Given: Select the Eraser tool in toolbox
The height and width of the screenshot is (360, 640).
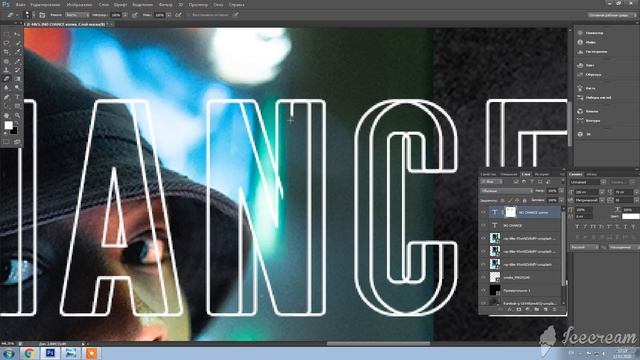Looking at the screenshot, I should (6, 78).
